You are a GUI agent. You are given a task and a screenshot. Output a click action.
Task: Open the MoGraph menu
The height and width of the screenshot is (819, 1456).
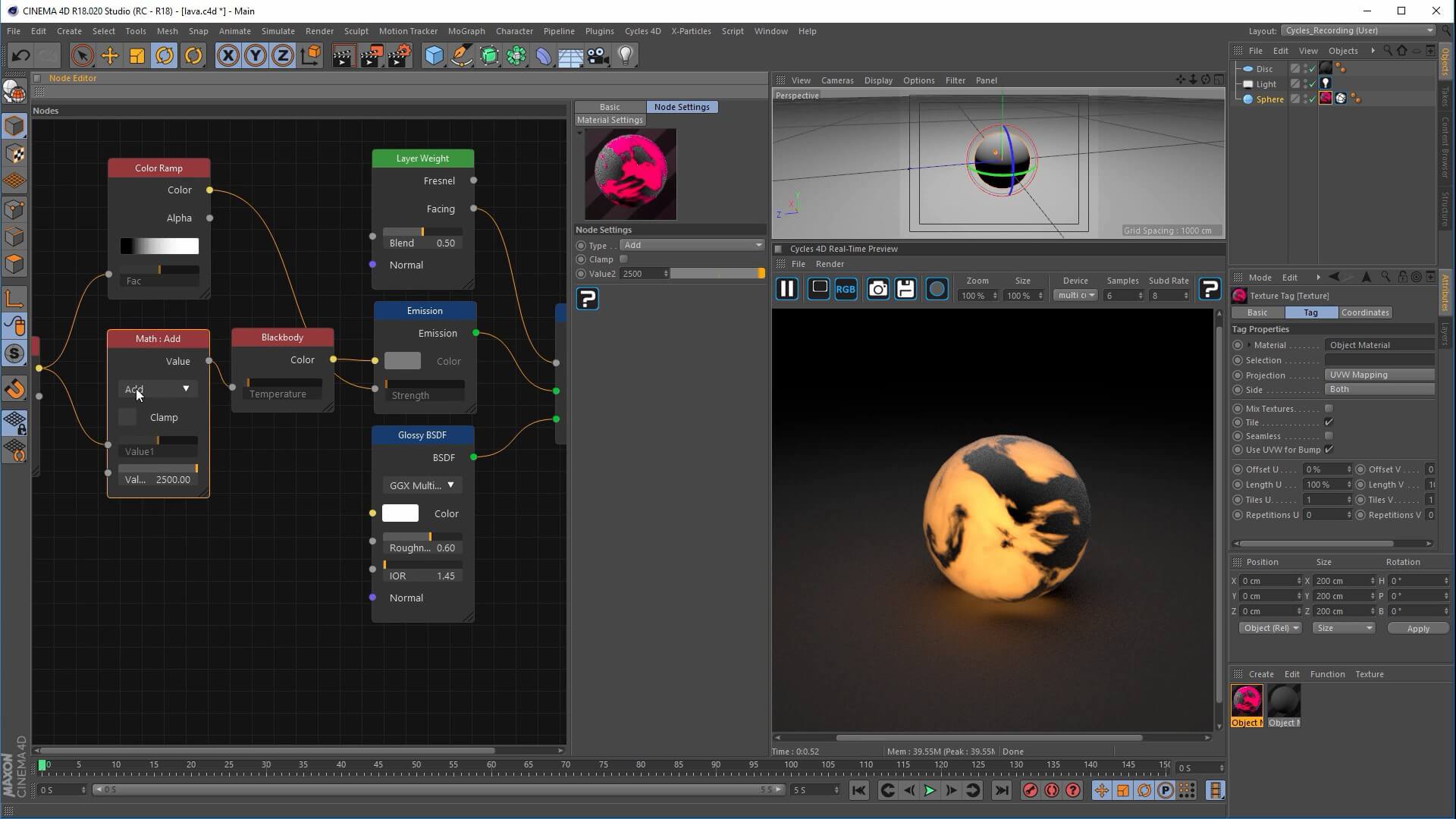(x=466, y=31)
